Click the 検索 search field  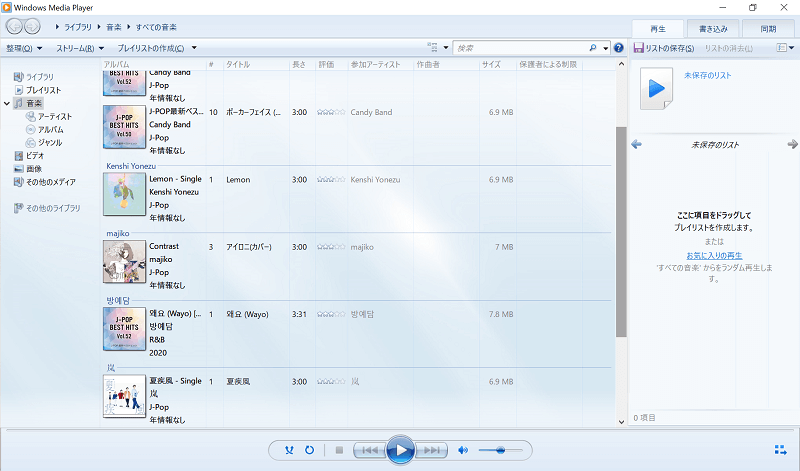pyautogui.click(x=520, y=48)
